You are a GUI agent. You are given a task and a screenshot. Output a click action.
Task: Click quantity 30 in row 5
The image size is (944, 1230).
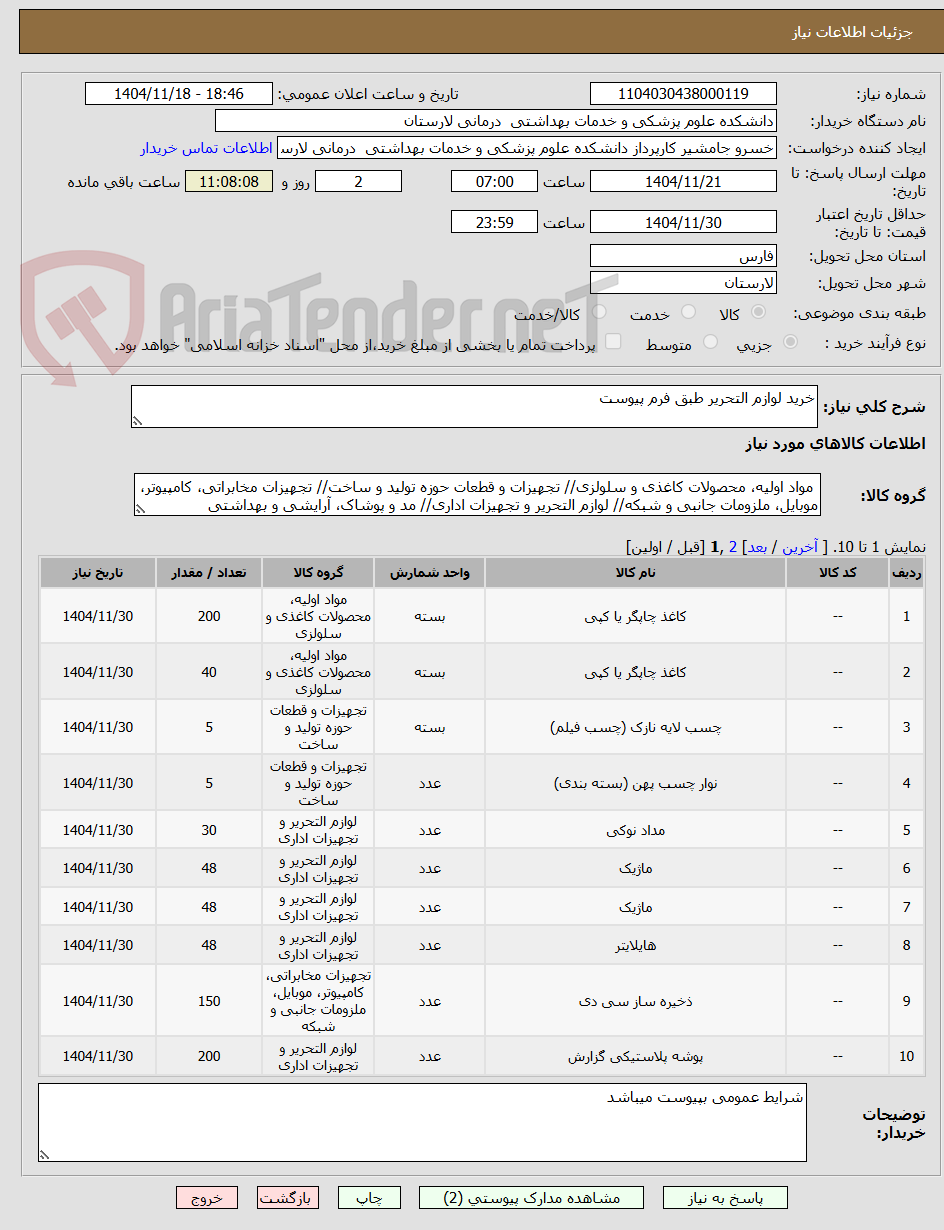tap(209, 830)
